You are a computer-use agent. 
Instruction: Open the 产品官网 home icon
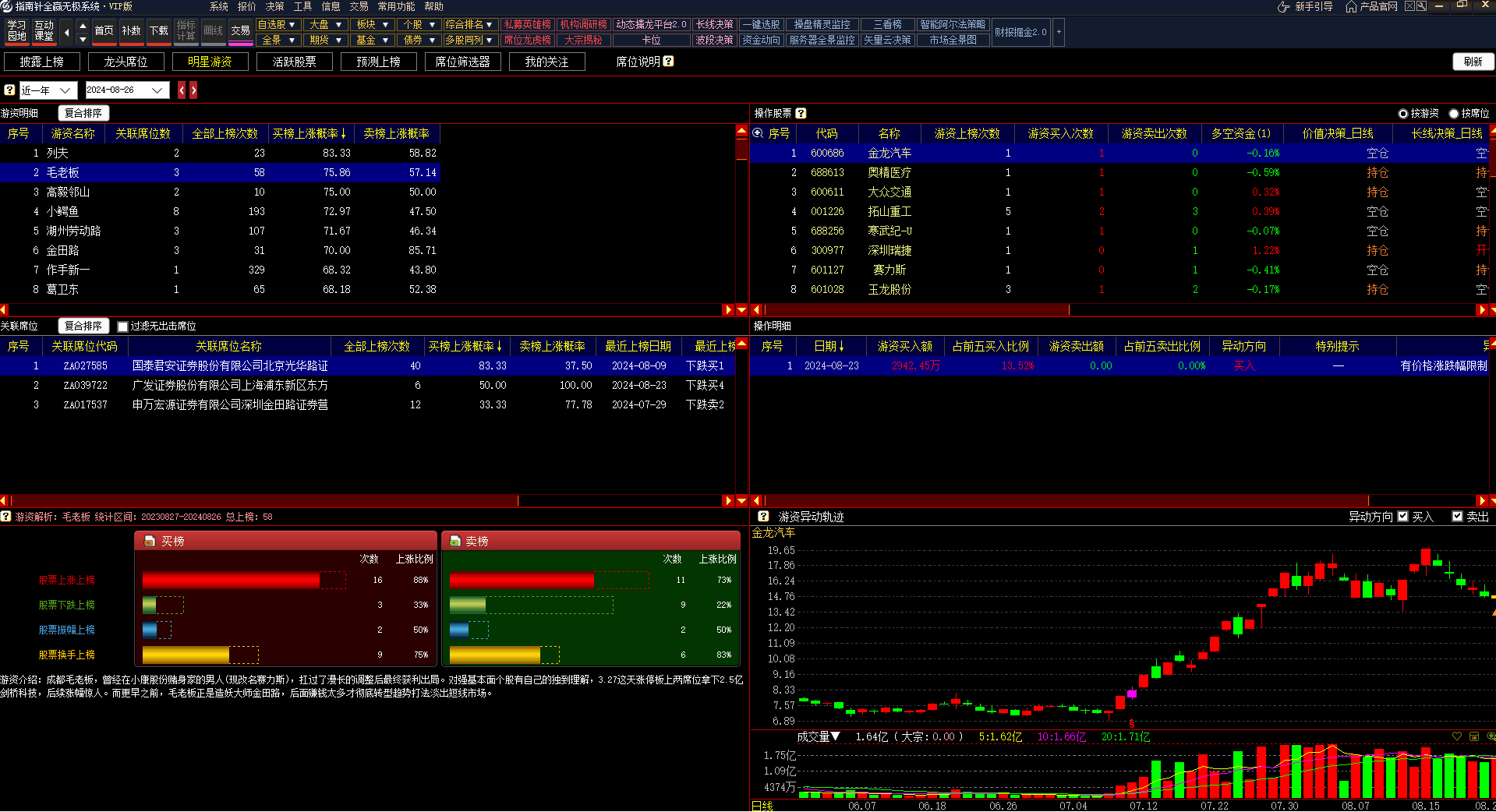tap(1351, 6)
